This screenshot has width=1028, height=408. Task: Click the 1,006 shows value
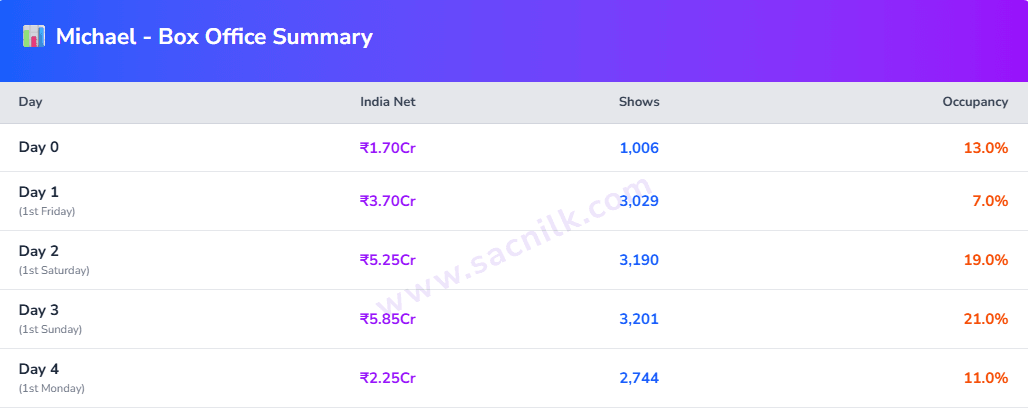tap(639, 148)
